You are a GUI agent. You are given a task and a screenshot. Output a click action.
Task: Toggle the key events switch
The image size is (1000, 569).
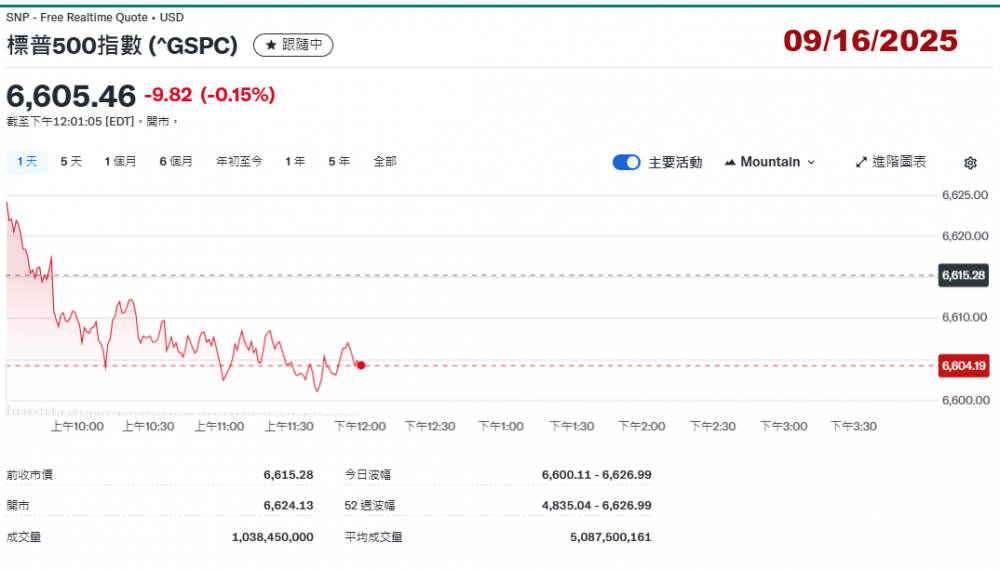[x=626, y=162]
